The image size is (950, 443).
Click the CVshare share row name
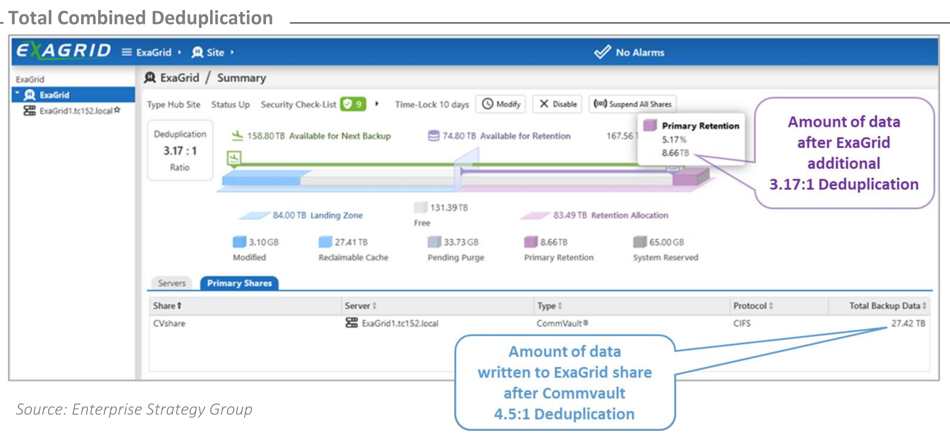tap(170, 324)
